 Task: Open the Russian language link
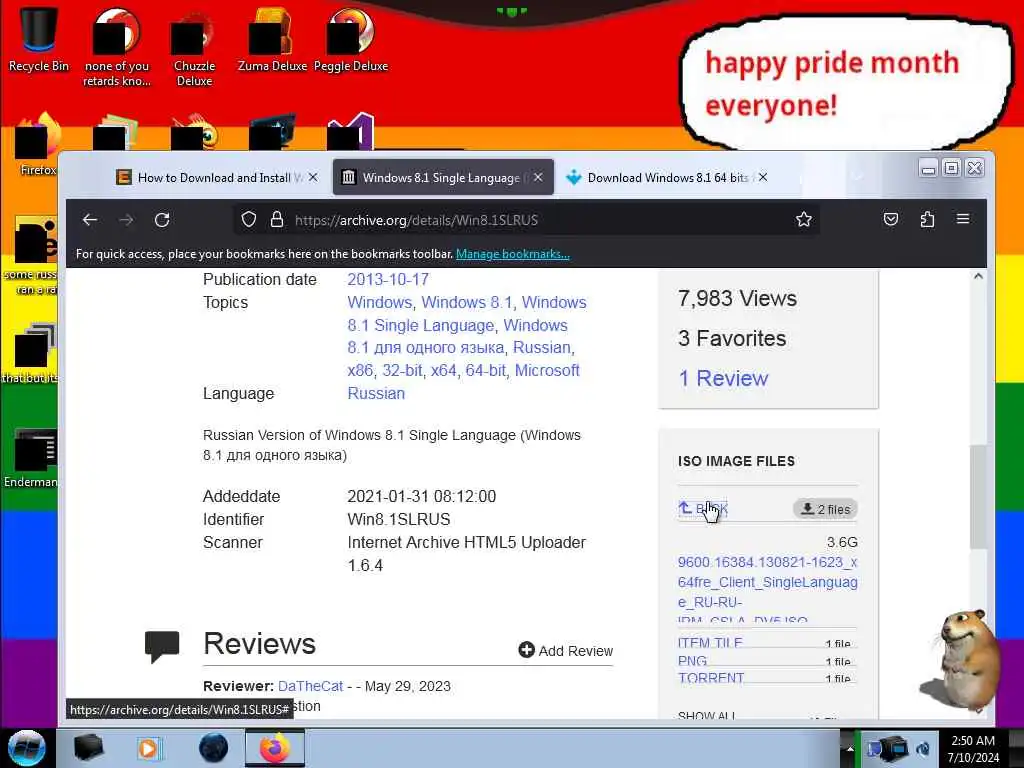click(x=376, y=393)
